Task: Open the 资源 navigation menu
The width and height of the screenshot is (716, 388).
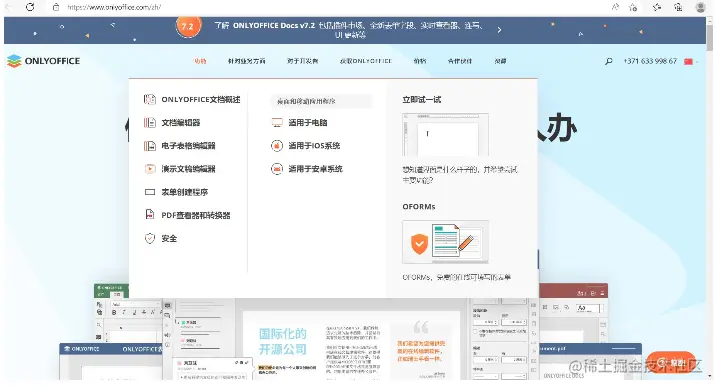Action: [x=500, y=61]
